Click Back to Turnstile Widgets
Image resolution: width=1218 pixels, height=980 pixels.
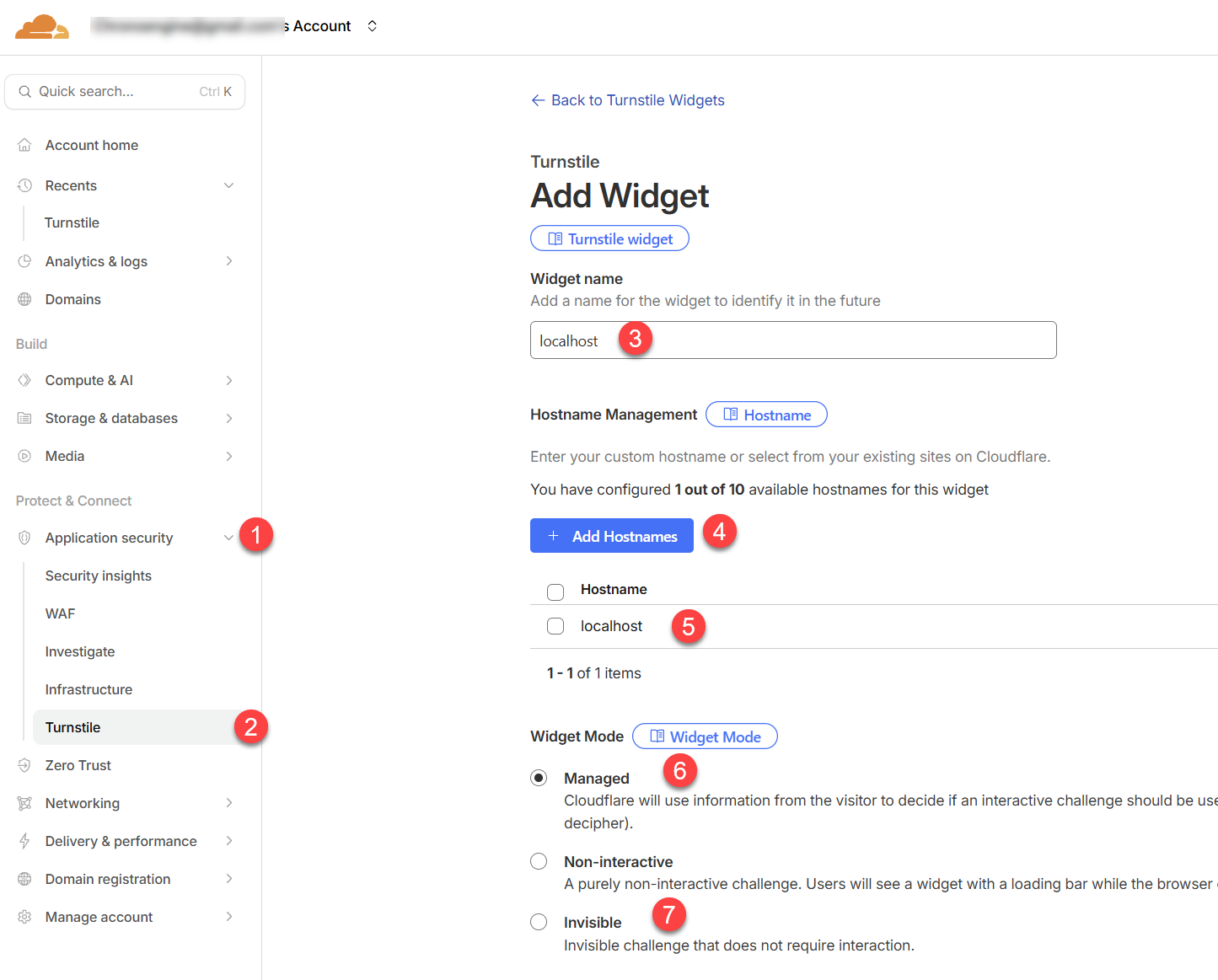(x=628, y=99)
